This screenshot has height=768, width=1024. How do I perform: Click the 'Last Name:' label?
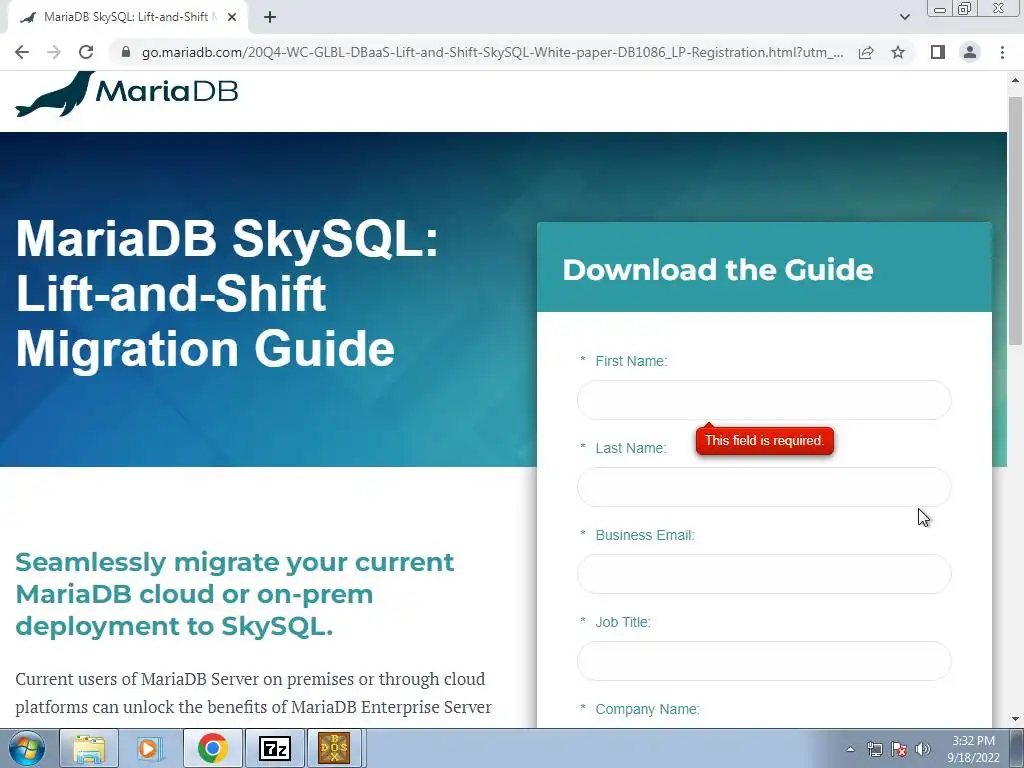(631, 448)
